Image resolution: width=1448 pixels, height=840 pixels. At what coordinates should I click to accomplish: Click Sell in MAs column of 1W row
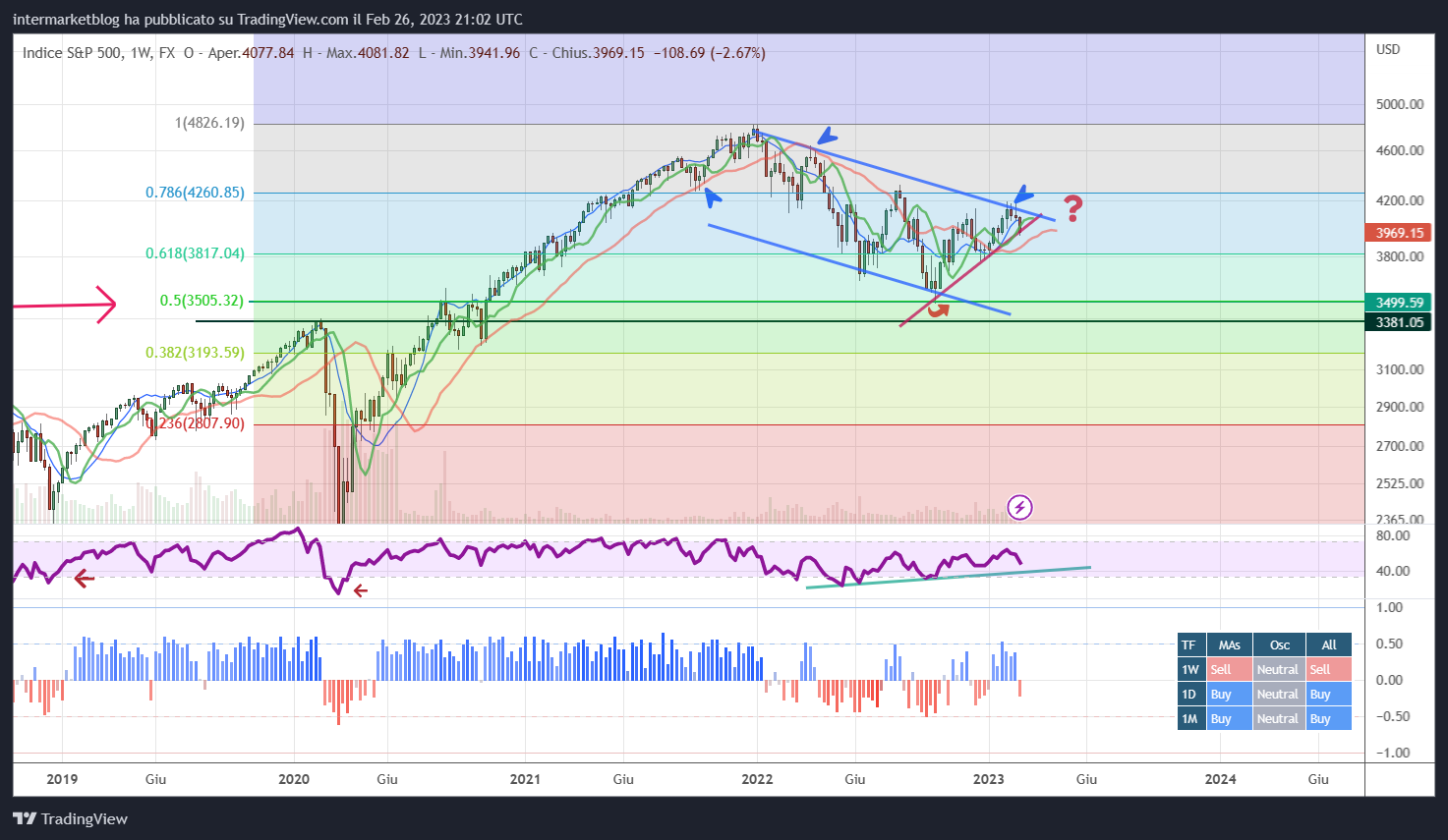pos(1230,669)
